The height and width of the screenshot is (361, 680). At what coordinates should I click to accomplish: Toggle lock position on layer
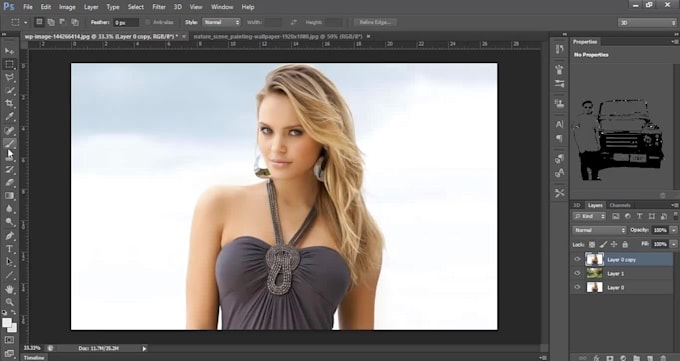(x=614, y=244)
